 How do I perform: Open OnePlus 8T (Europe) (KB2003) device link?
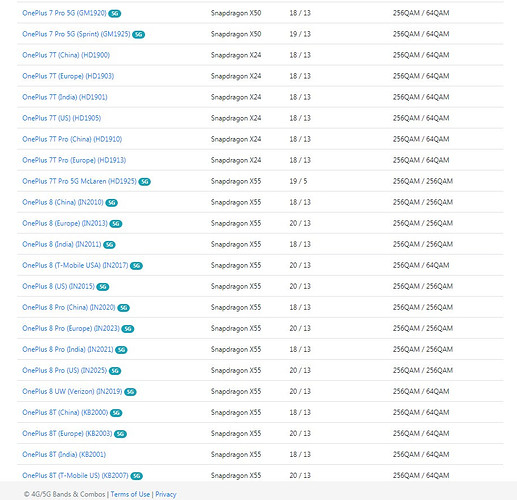click(67, 433)
